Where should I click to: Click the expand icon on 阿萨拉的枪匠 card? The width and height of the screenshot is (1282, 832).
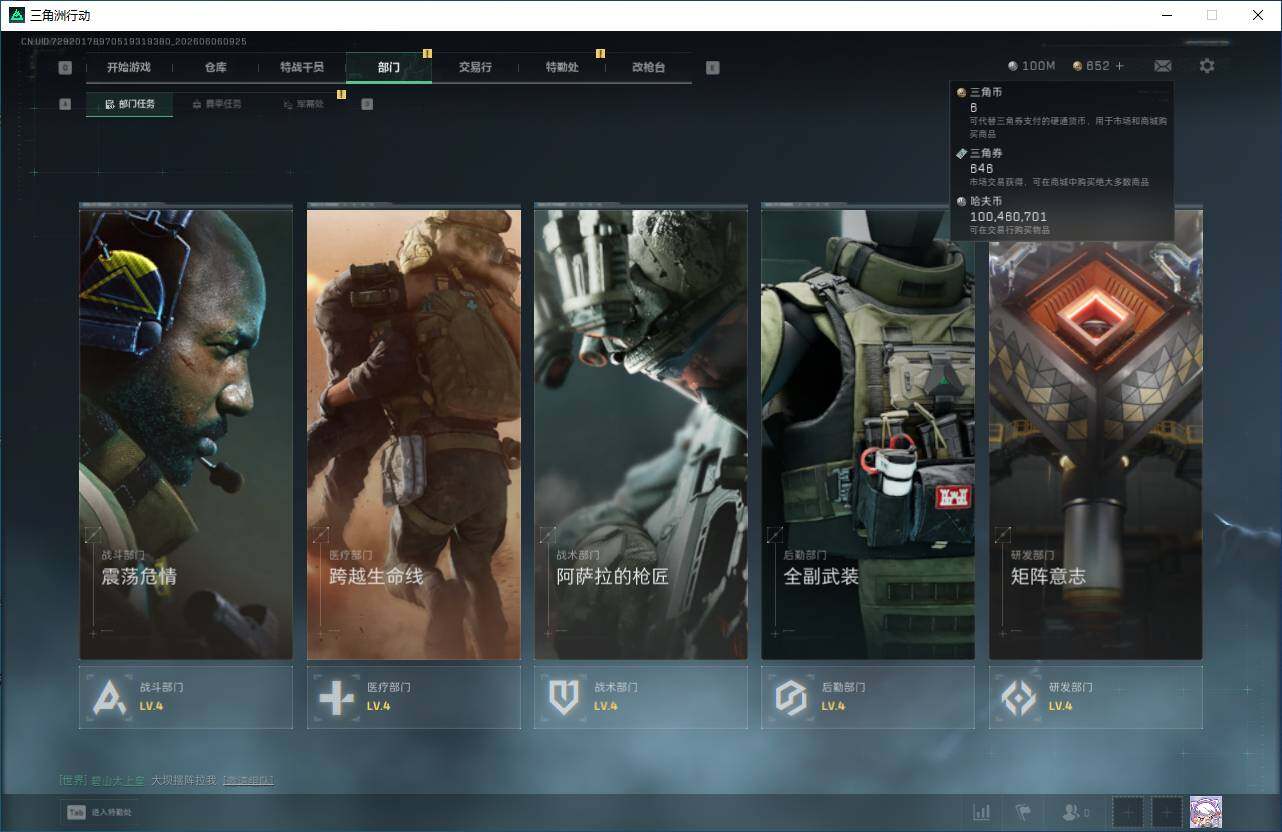[x=547, y=535]
